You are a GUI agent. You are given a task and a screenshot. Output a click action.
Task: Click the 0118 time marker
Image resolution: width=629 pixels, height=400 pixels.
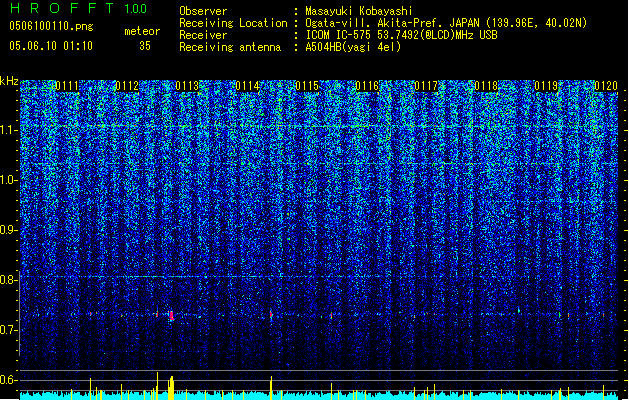click(486, 86)
